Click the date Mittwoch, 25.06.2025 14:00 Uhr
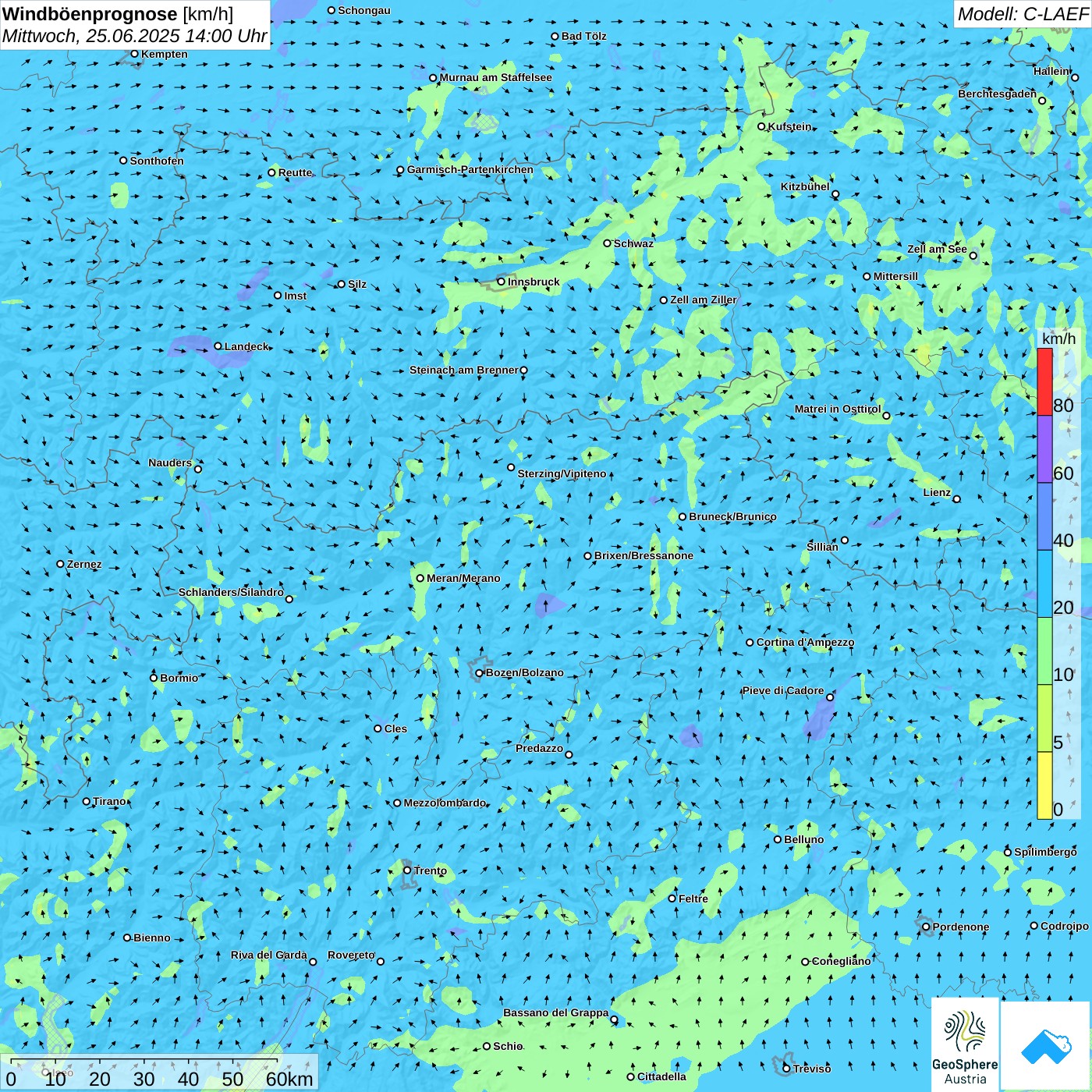Screen dimensions: 1092x1092 135,36
